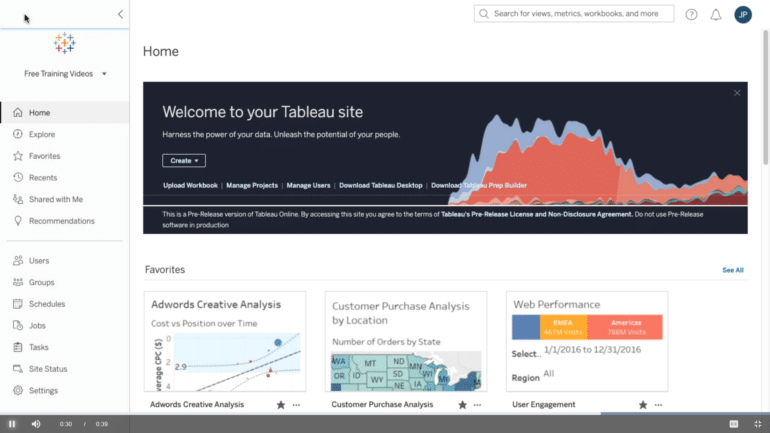Collapse the left navigation sidebar

[120, 14]
